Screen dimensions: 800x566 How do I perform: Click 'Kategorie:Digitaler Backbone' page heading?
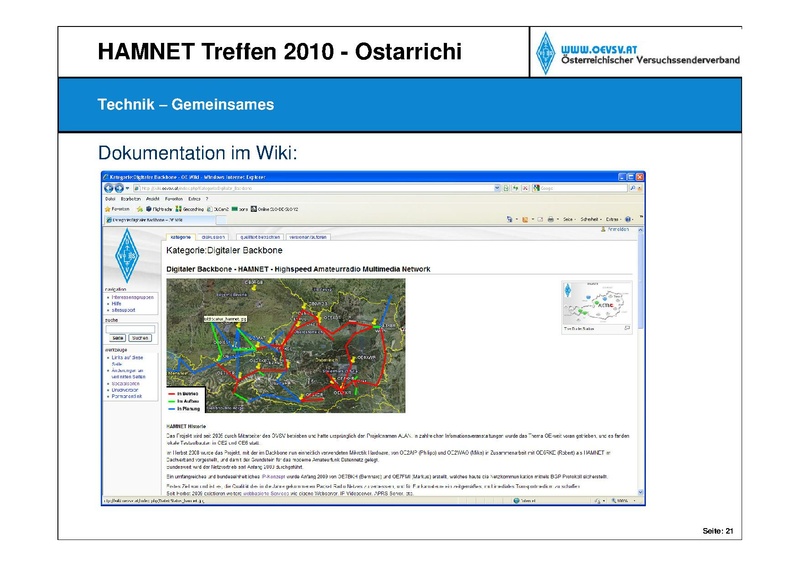[x=224, y=251]
